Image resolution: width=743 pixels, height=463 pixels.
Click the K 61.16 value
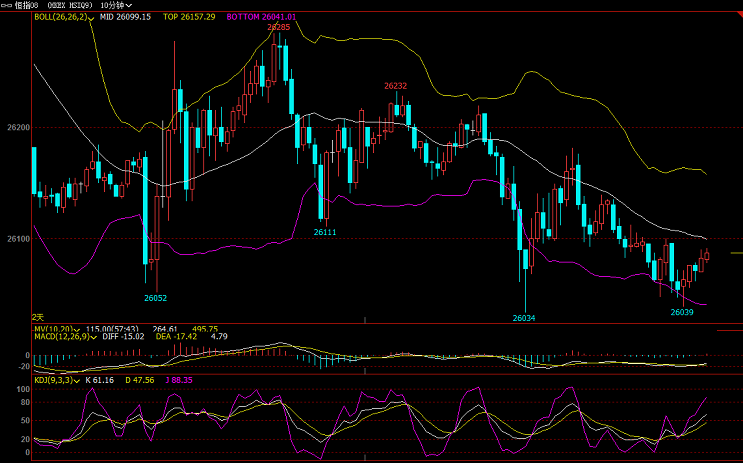pos(100,380)
